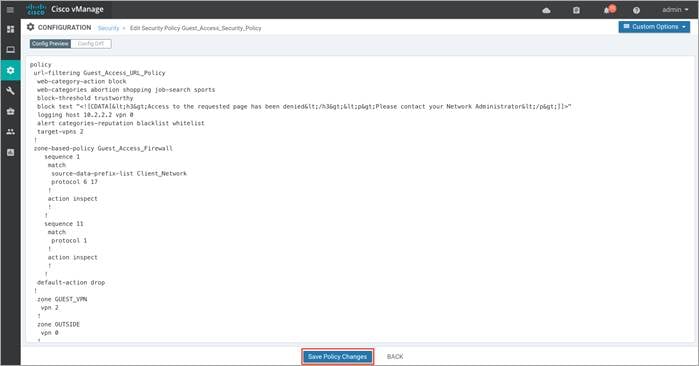Open the help question mark icon

[x=636, y=10]
